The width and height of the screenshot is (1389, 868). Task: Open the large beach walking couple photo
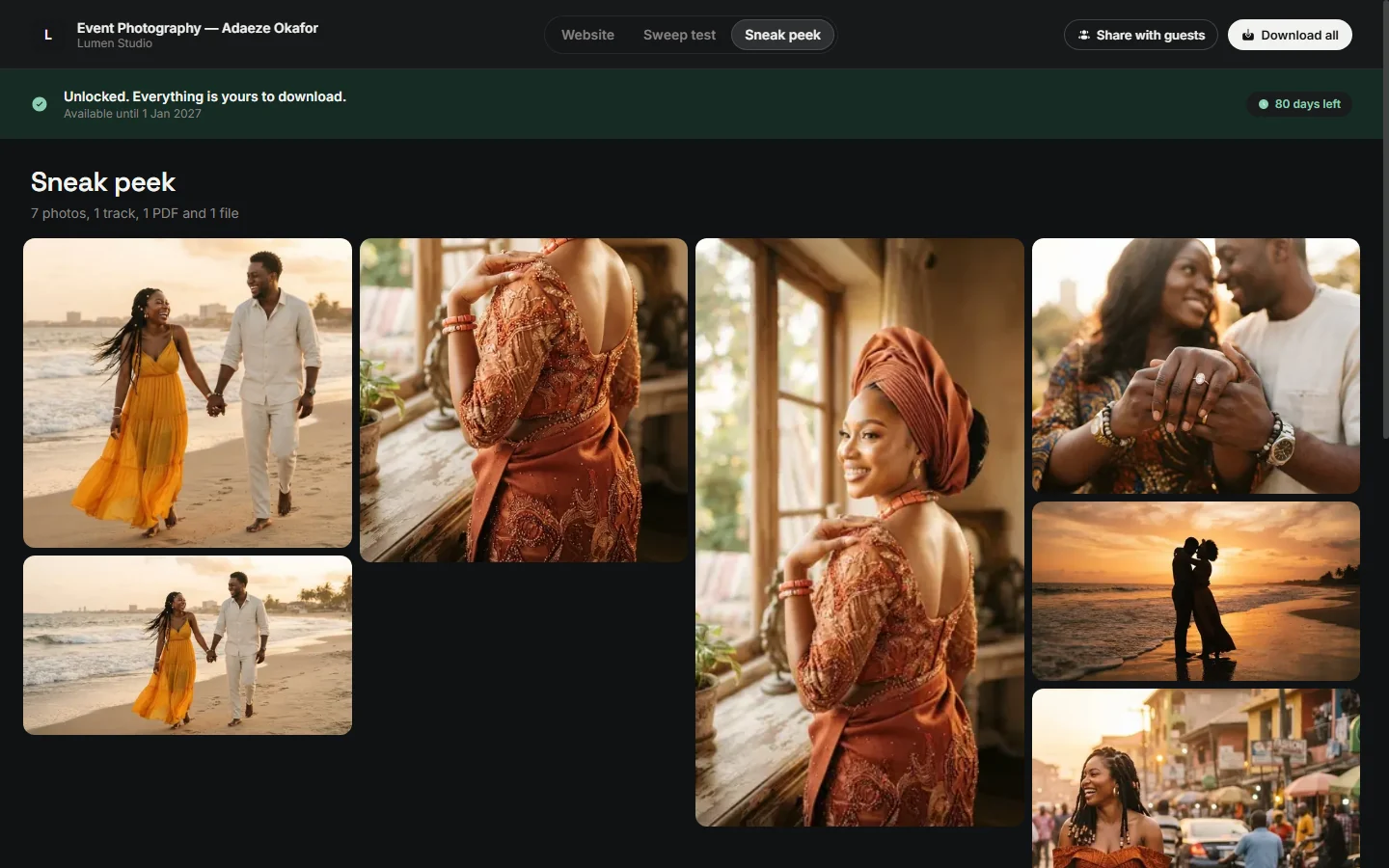pos(187,393)
